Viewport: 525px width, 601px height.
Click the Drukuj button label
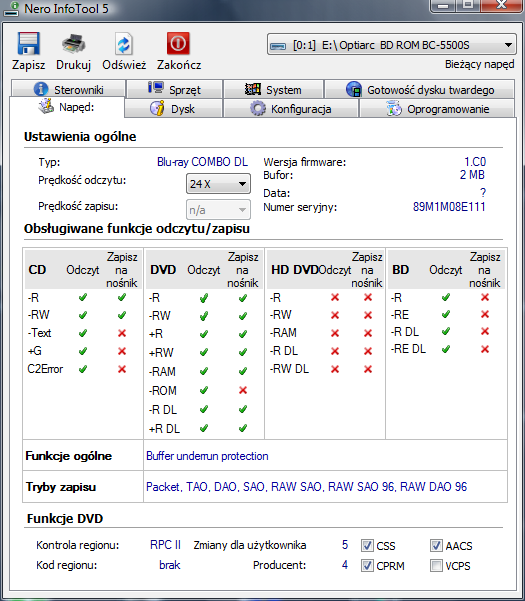coord(73,65)
